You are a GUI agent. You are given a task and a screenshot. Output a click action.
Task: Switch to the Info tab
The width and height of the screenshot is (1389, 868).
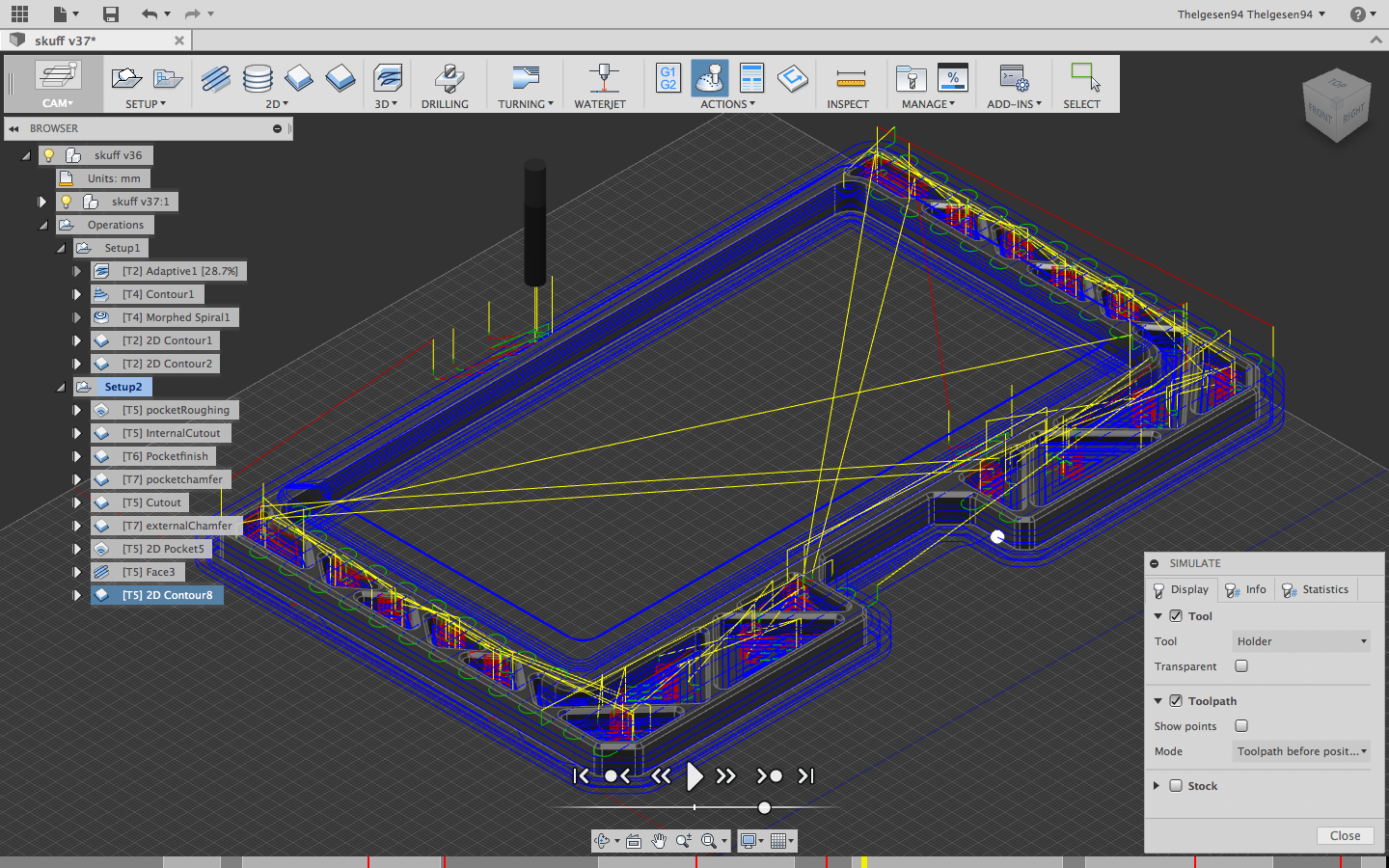(x=1246, y=589)
